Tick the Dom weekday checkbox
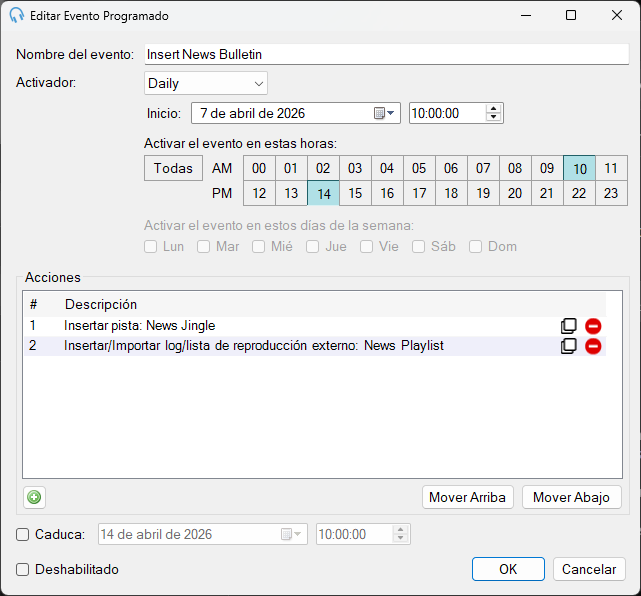 [475, 246]
